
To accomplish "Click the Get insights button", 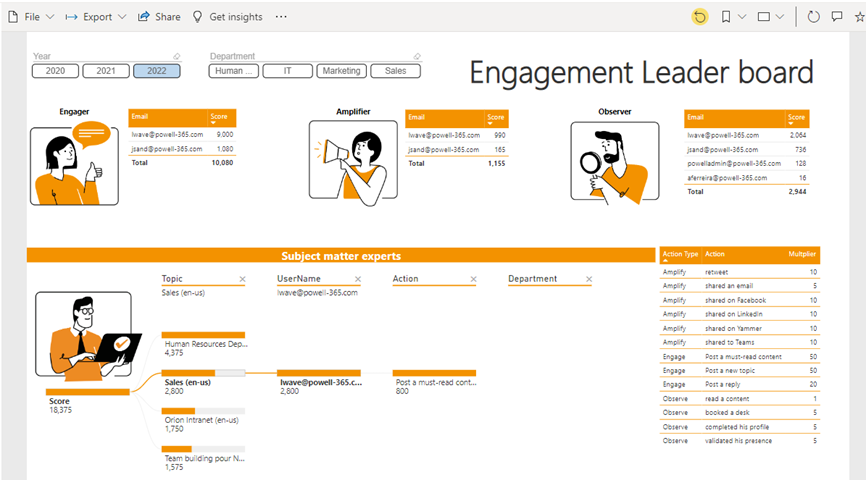I will tap(227, 17).
